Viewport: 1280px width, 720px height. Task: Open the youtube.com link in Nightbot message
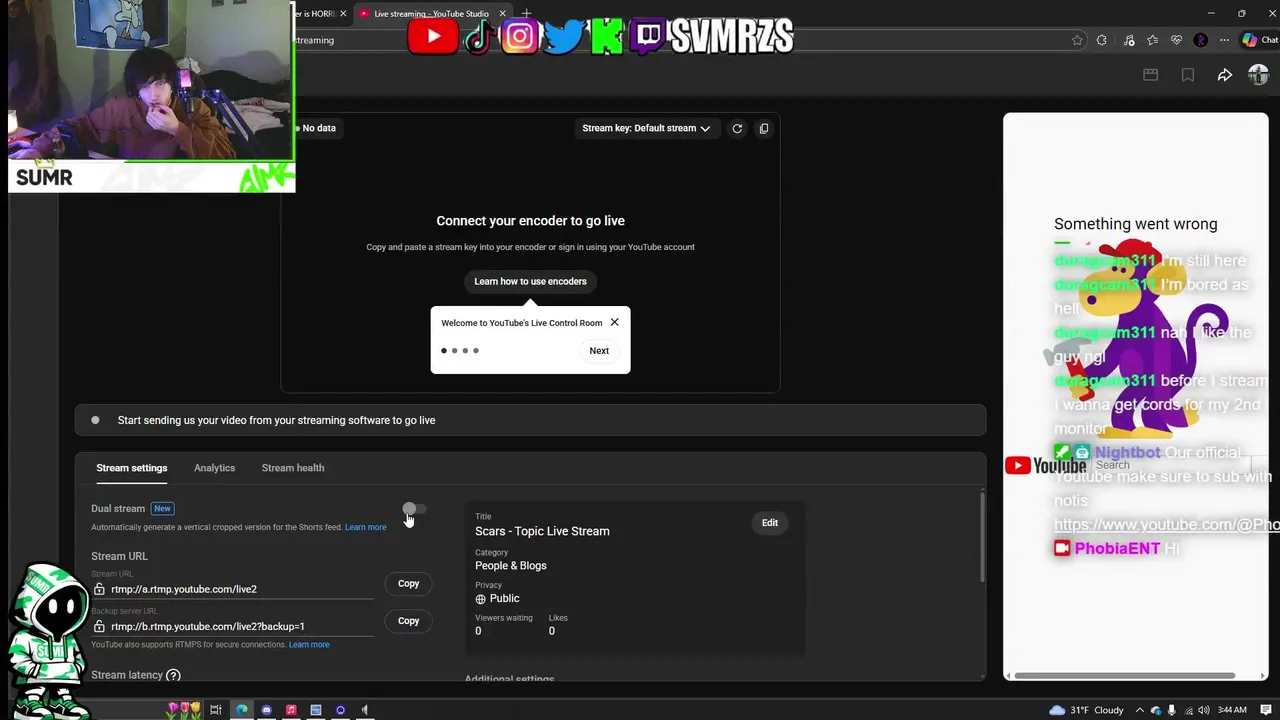(x=1166, y=525)
